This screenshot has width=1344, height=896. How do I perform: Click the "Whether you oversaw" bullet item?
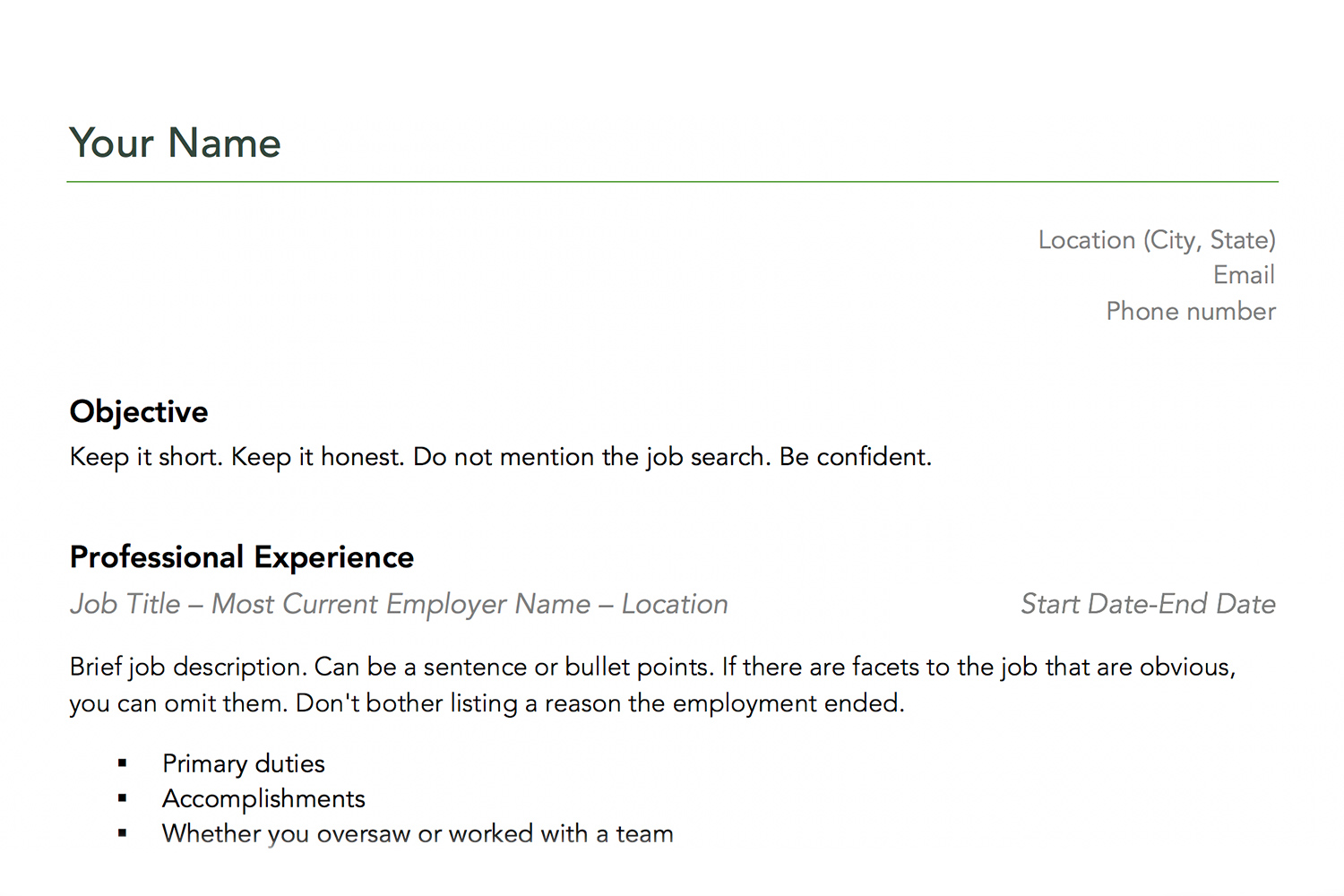pyautogui.click(x=418, y=834)
